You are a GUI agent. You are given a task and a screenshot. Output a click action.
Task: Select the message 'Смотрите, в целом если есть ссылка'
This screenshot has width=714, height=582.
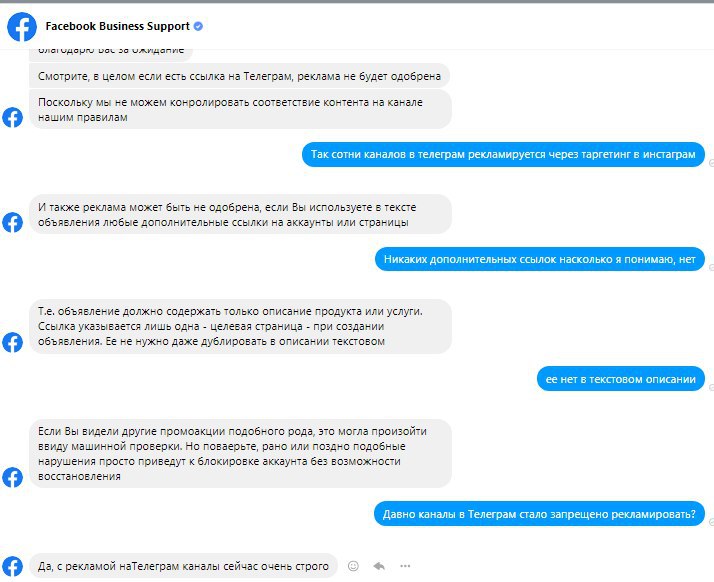tap(240, 76)
